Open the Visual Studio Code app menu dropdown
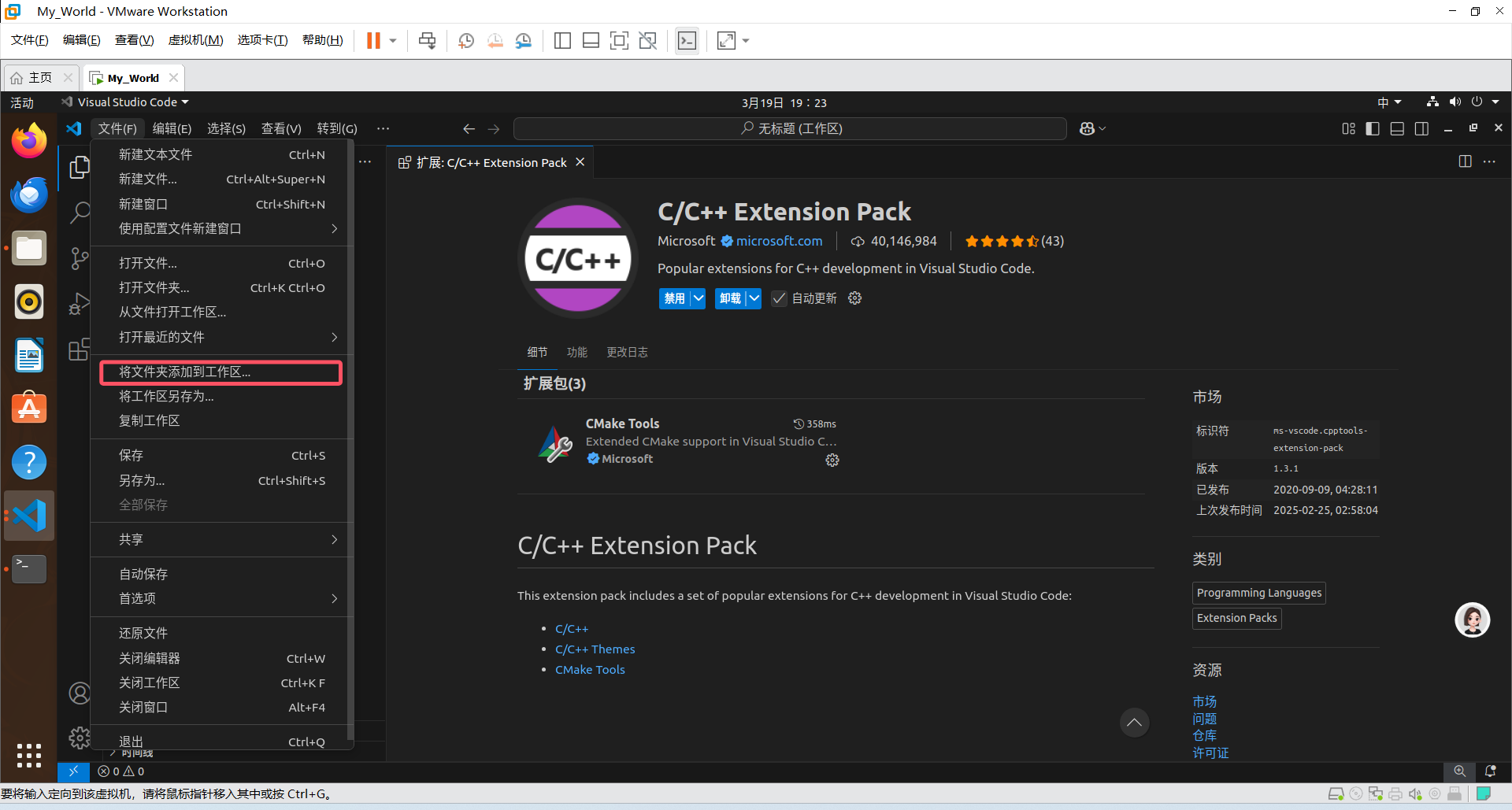This screenshot has width=1512, height=810. (x=126, y=102)
